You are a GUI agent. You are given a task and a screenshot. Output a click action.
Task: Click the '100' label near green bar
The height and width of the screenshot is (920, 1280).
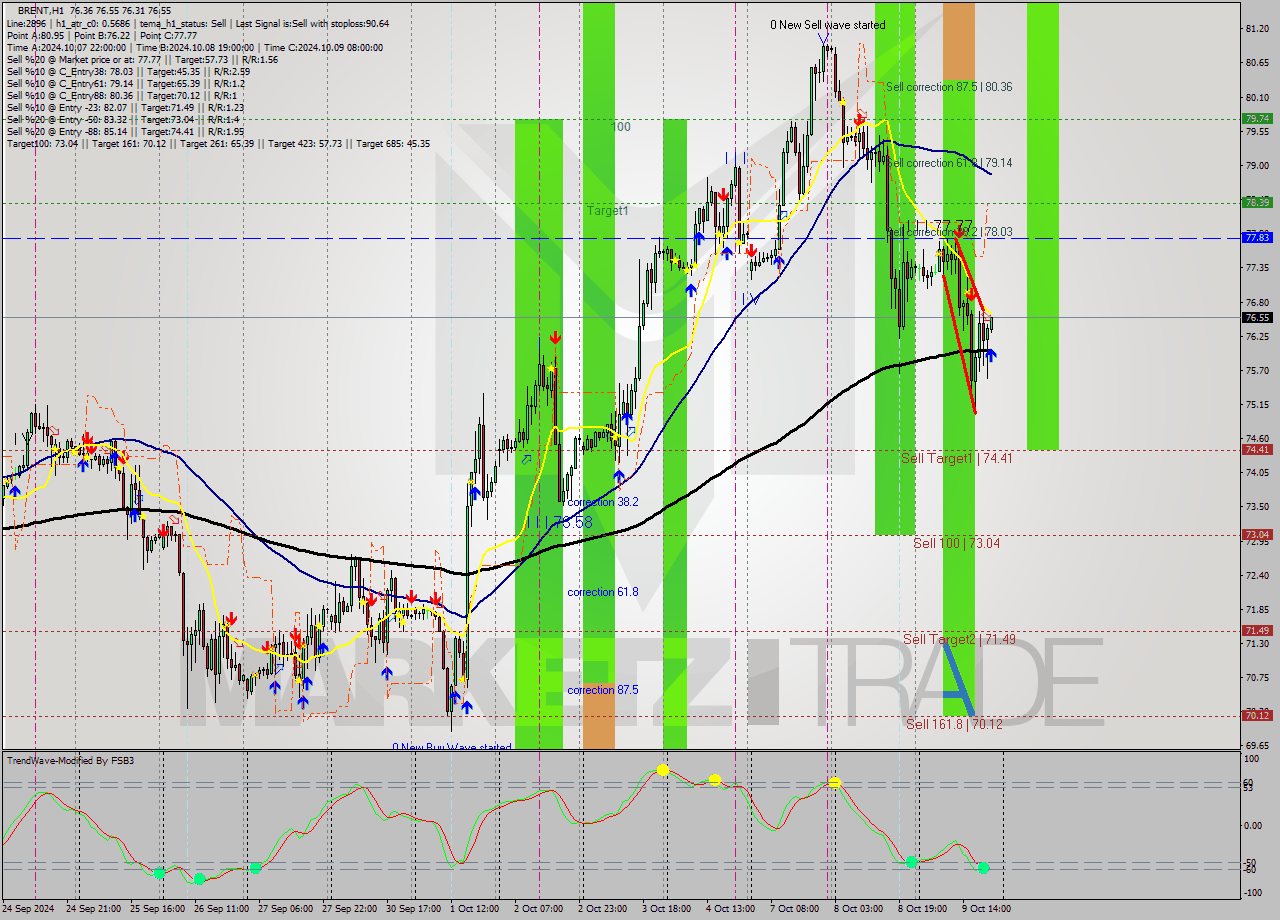click(621, 127)
